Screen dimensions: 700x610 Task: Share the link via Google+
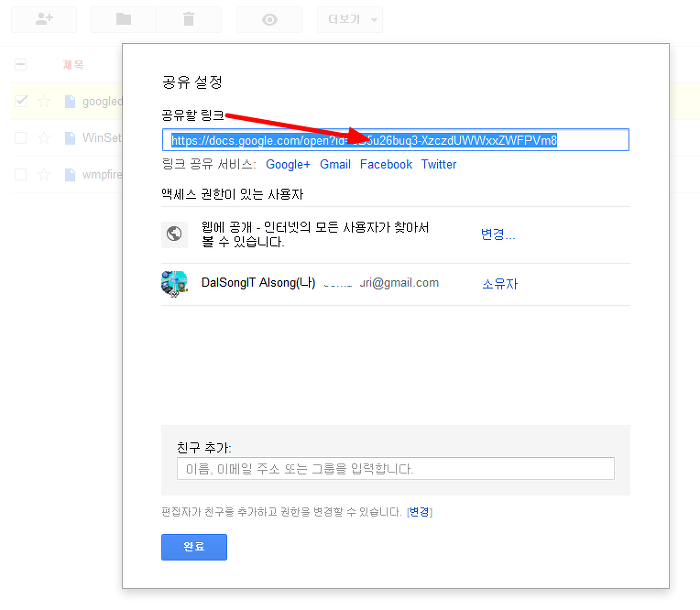coord(288,164)
